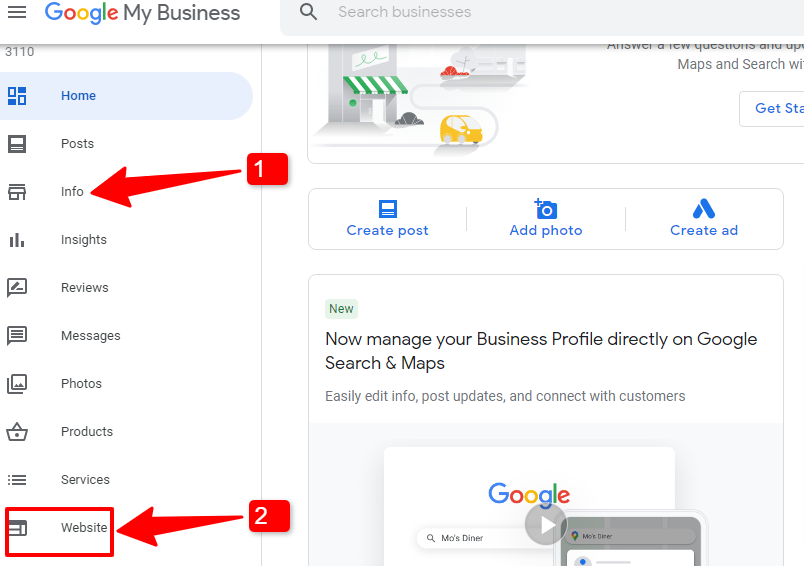804x566 pixels.
Task: Click the Messages chat icon
Action: coord(17,336)
